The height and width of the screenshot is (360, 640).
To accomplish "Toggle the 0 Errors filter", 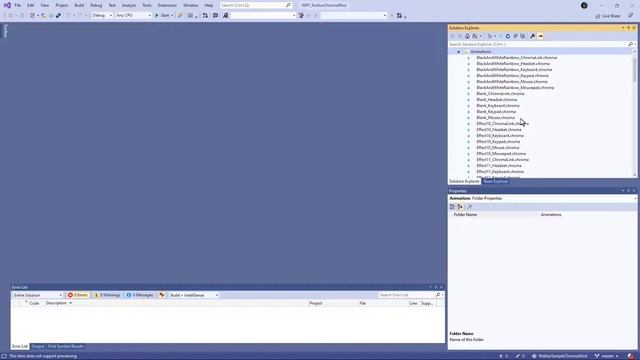I will click(x=78, y=295).
